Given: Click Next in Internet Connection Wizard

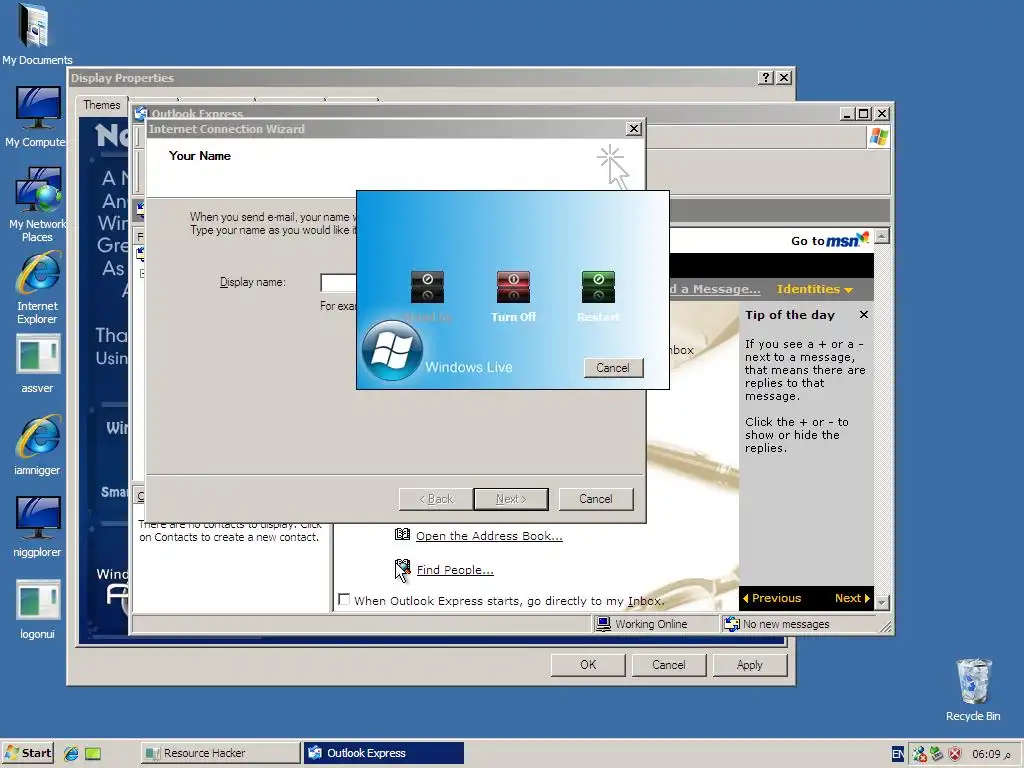Looking at the screenshot, I should click(x=511, y=499).
